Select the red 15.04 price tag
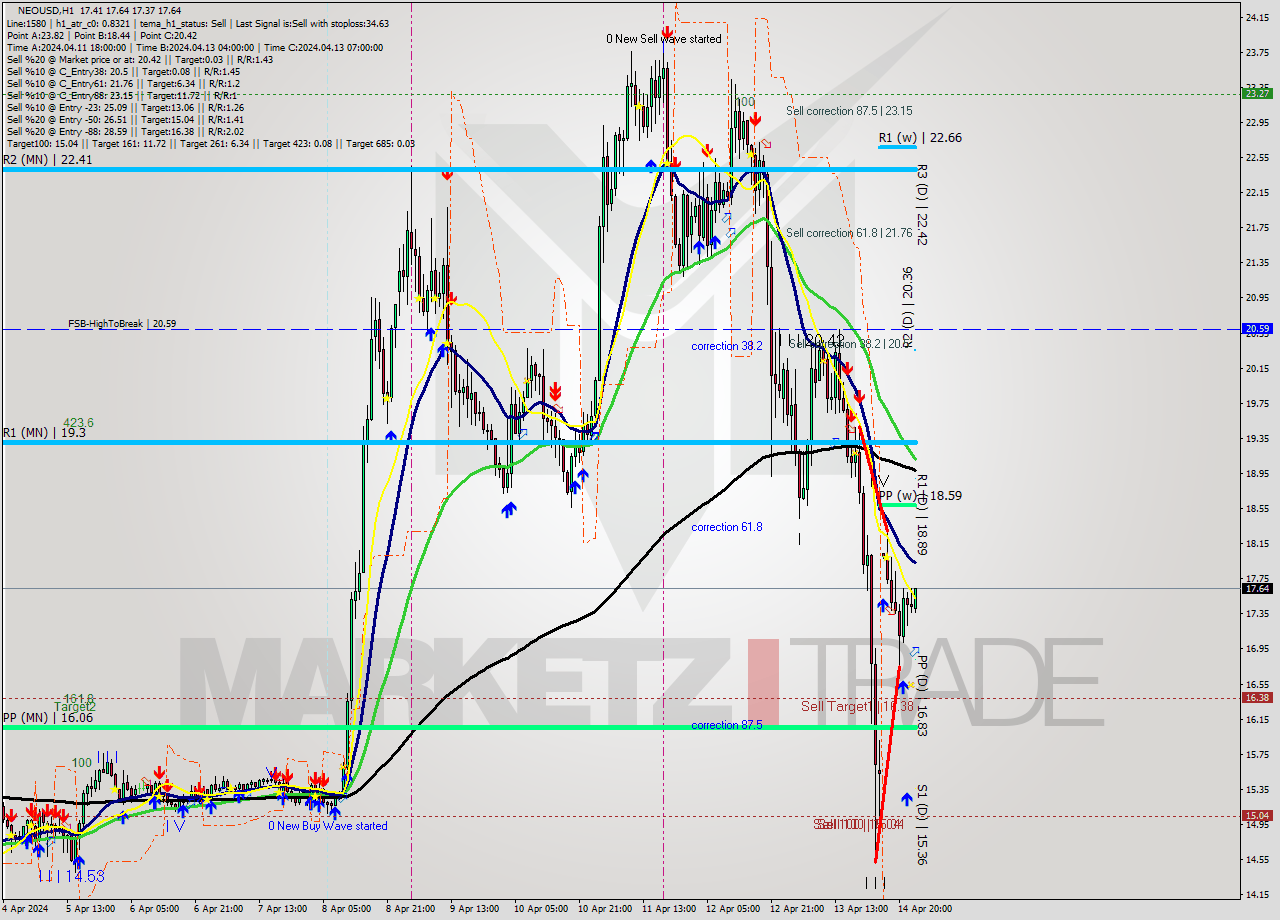The height and width of the screenshot is (920, 1280). 1257,816
